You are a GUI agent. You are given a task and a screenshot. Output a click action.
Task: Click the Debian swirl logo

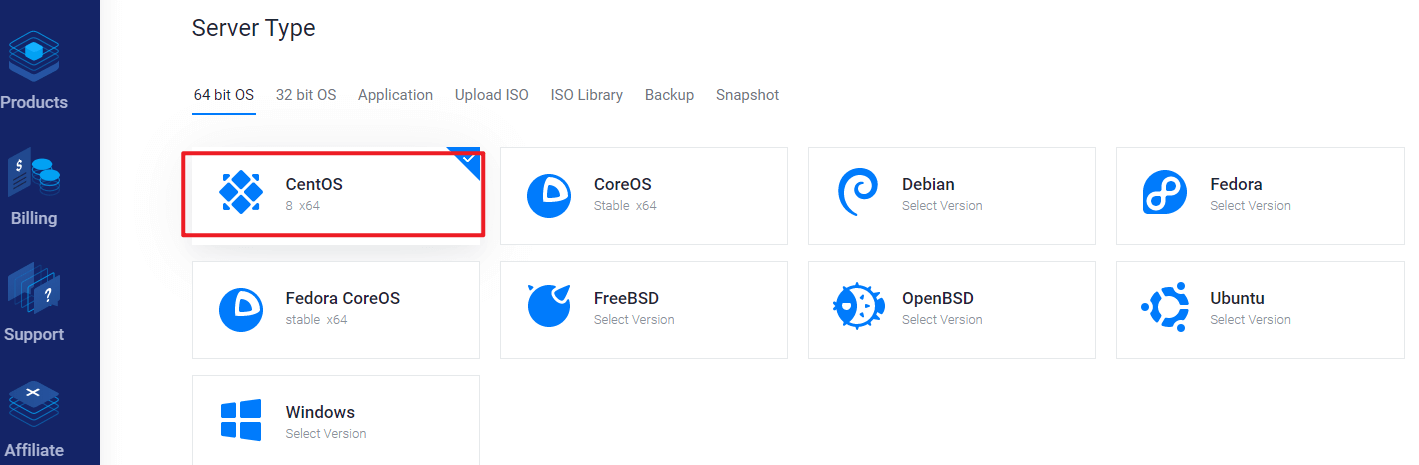coord(858,192)
